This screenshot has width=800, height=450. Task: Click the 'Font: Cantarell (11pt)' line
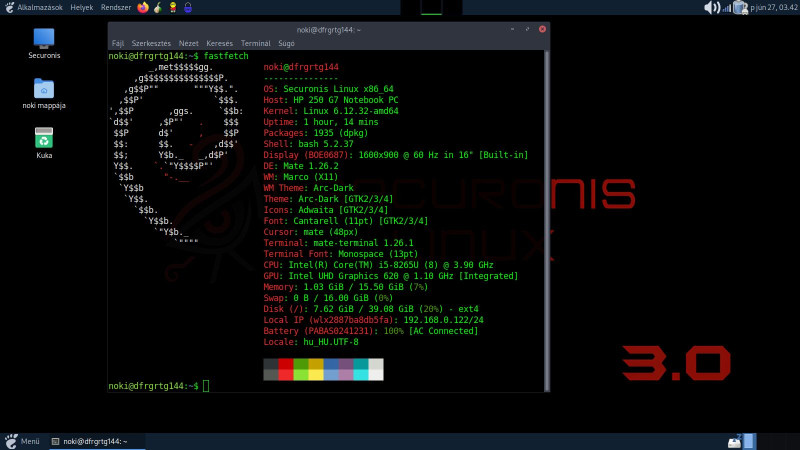click(x=346, y=221)
